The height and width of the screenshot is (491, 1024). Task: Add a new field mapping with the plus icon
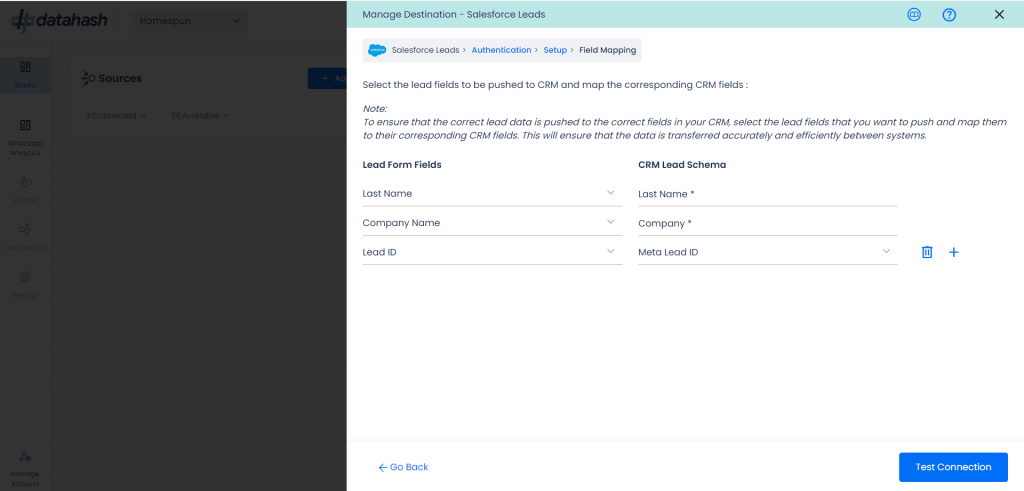click(953, 252)
